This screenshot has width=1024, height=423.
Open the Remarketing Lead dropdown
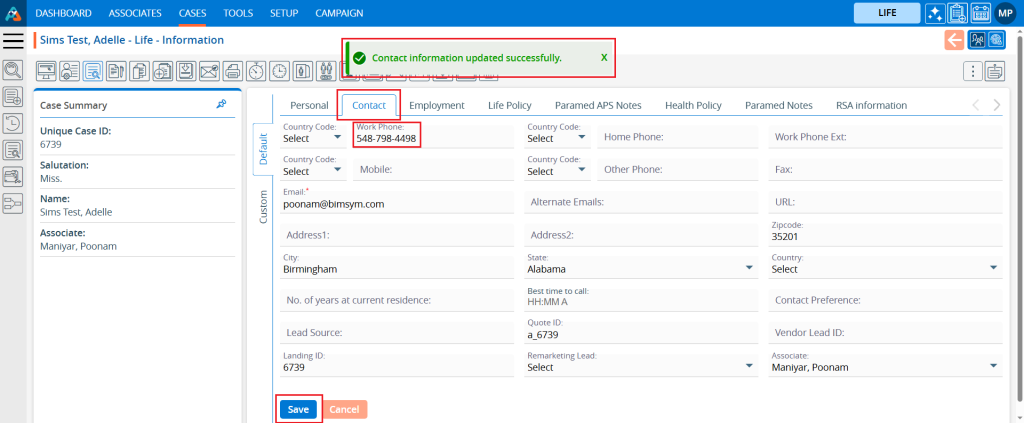point(750,367)
